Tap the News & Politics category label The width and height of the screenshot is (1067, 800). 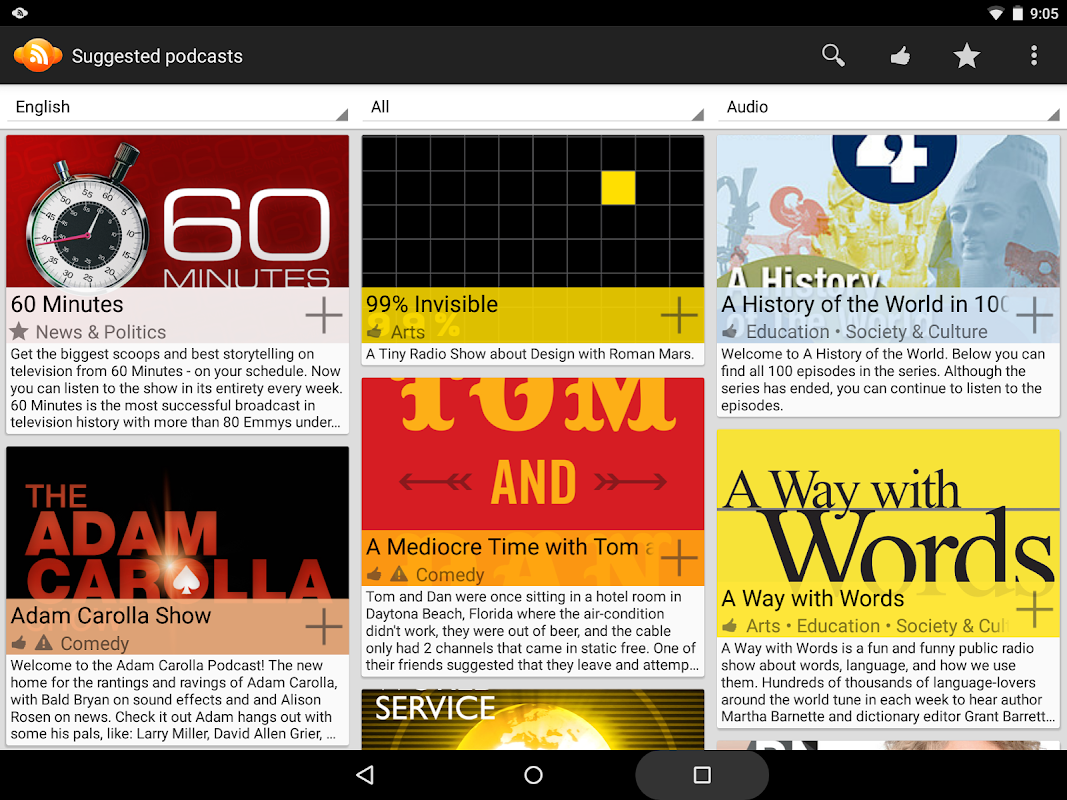click(101, 332)
